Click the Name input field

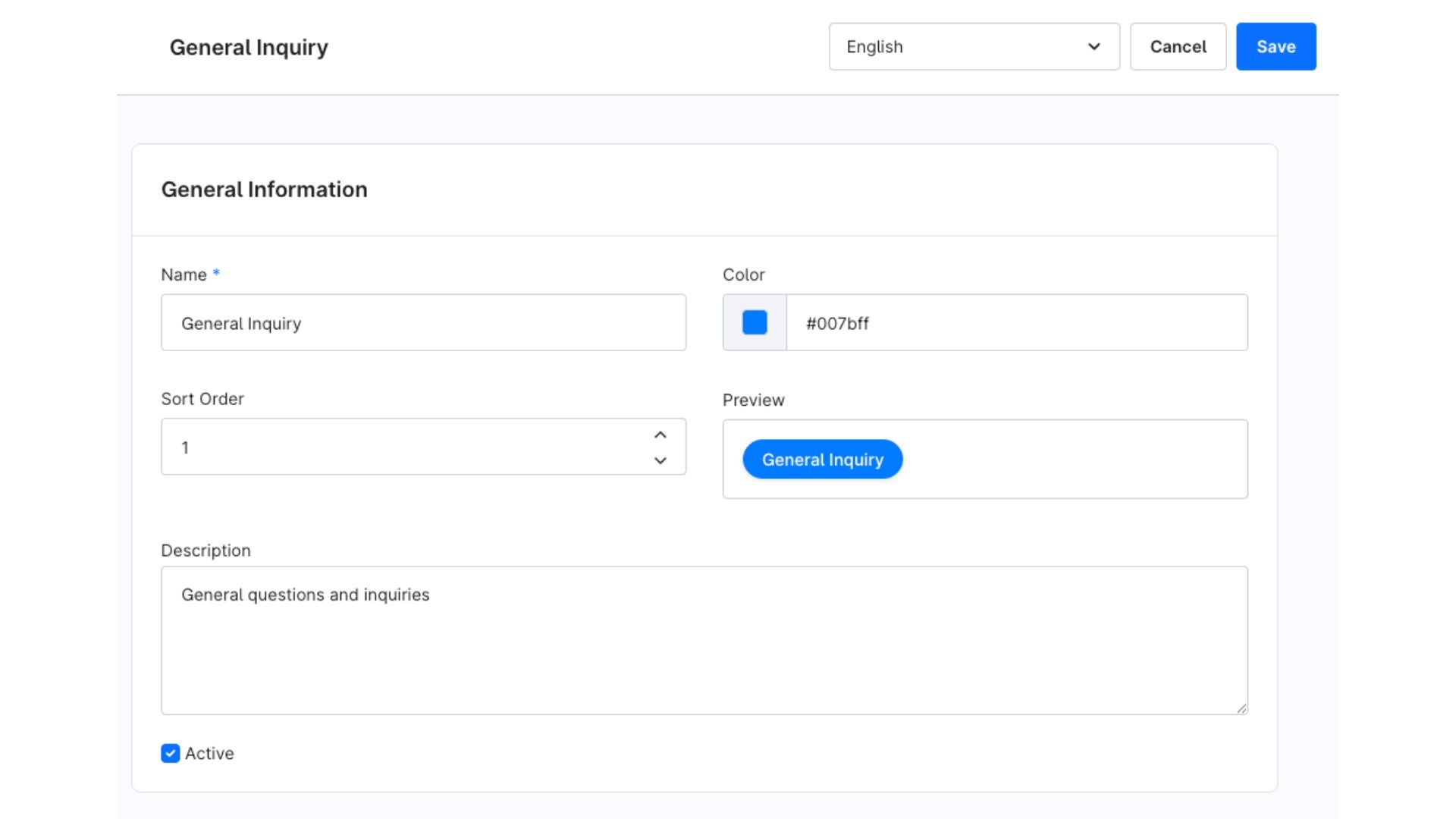pos(423,323)
